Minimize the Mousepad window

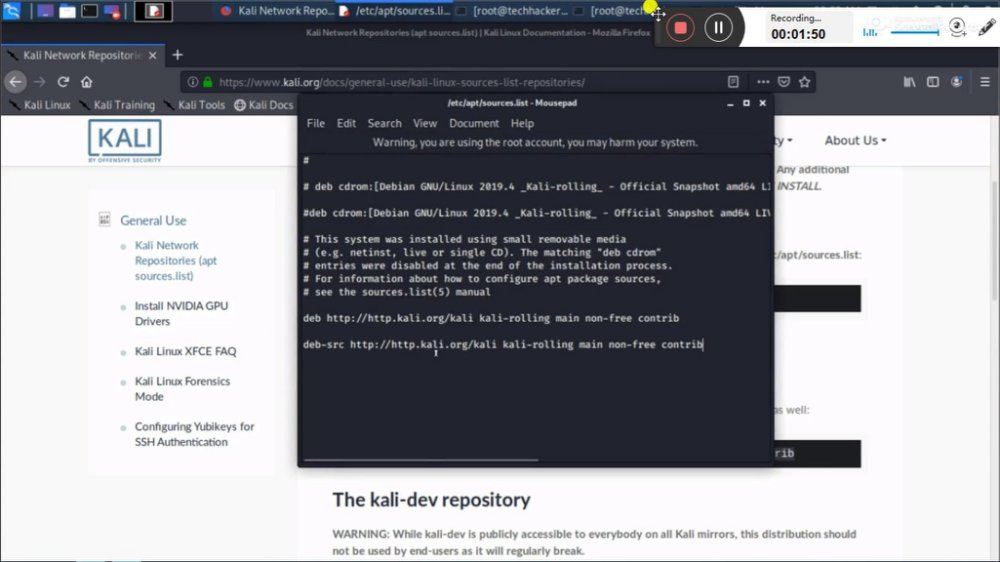tap(730, 103)
